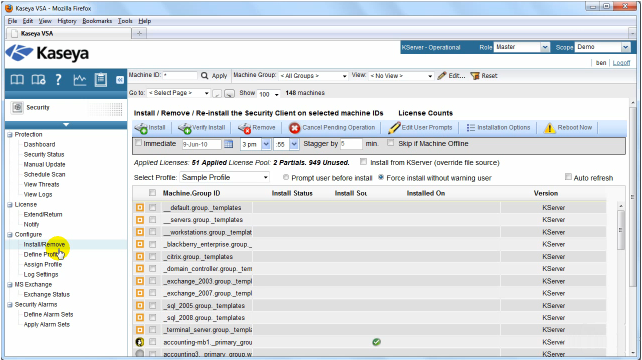Open Define Alarm Sets in the tree

(48, 315)
